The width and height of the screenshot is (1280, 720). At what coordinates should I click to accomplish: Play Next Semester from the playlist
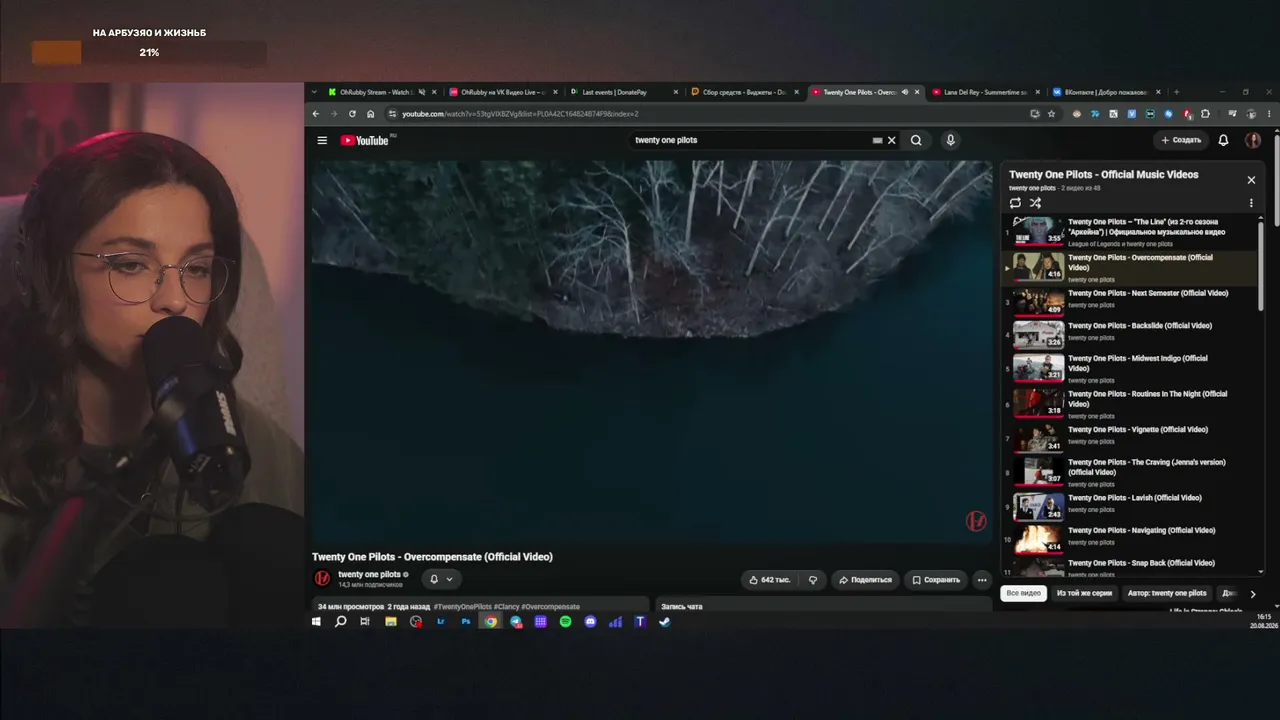point(1130,299)
